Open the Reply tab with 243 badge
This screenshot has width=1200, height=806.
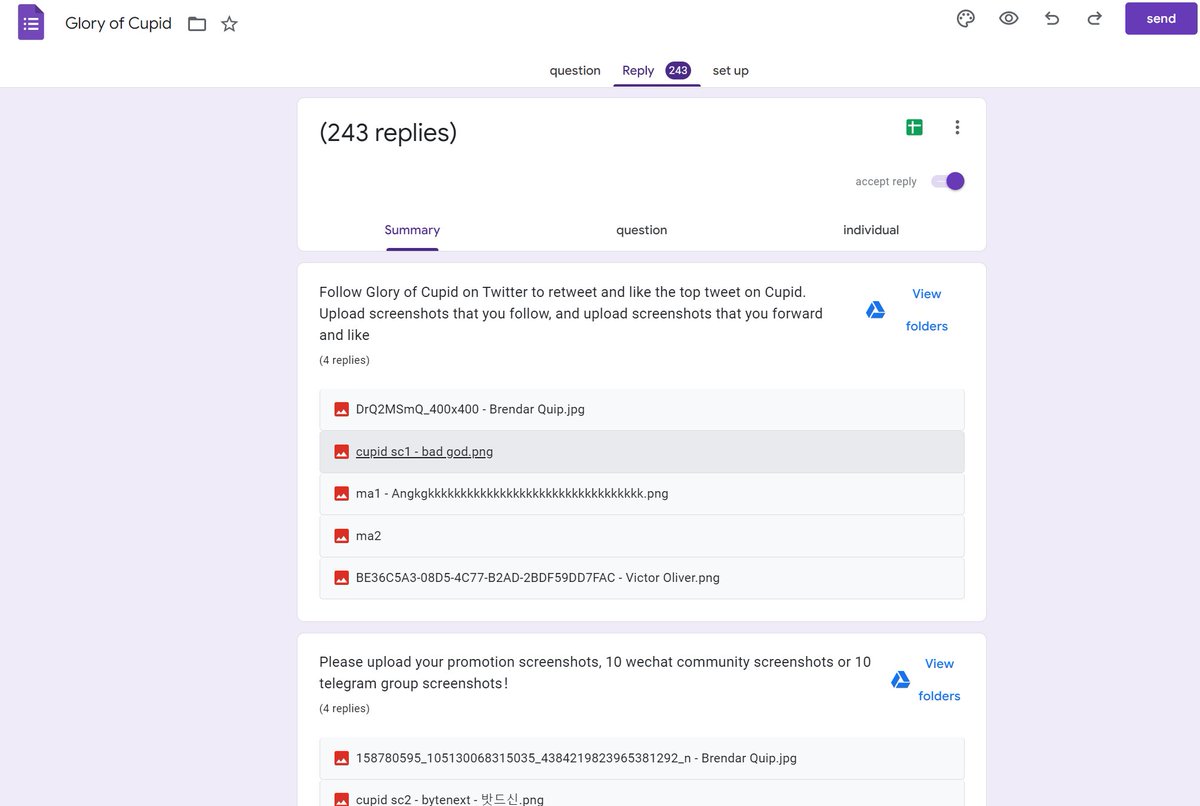click(x=657, y=71)
